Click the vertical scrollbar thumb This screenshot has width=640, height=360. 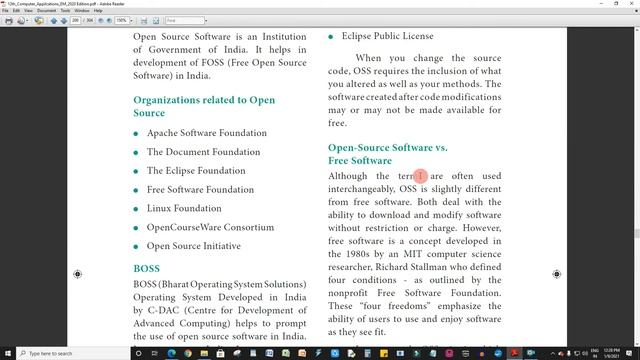pyautogui.click(x=637, y=234)
